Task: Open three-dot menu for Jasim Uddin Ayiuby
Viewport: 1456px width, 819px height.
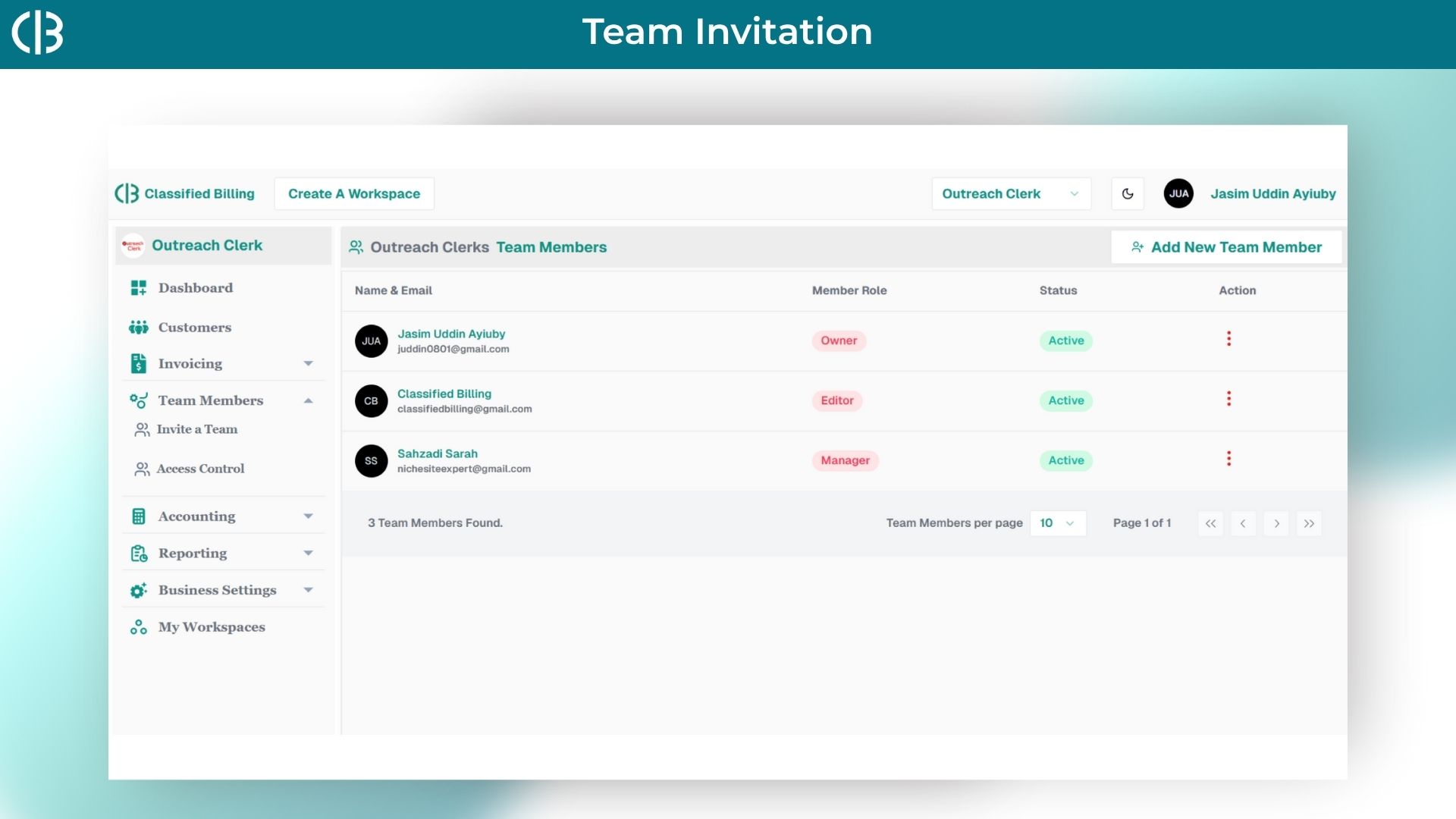Action: pos(1228,339)
